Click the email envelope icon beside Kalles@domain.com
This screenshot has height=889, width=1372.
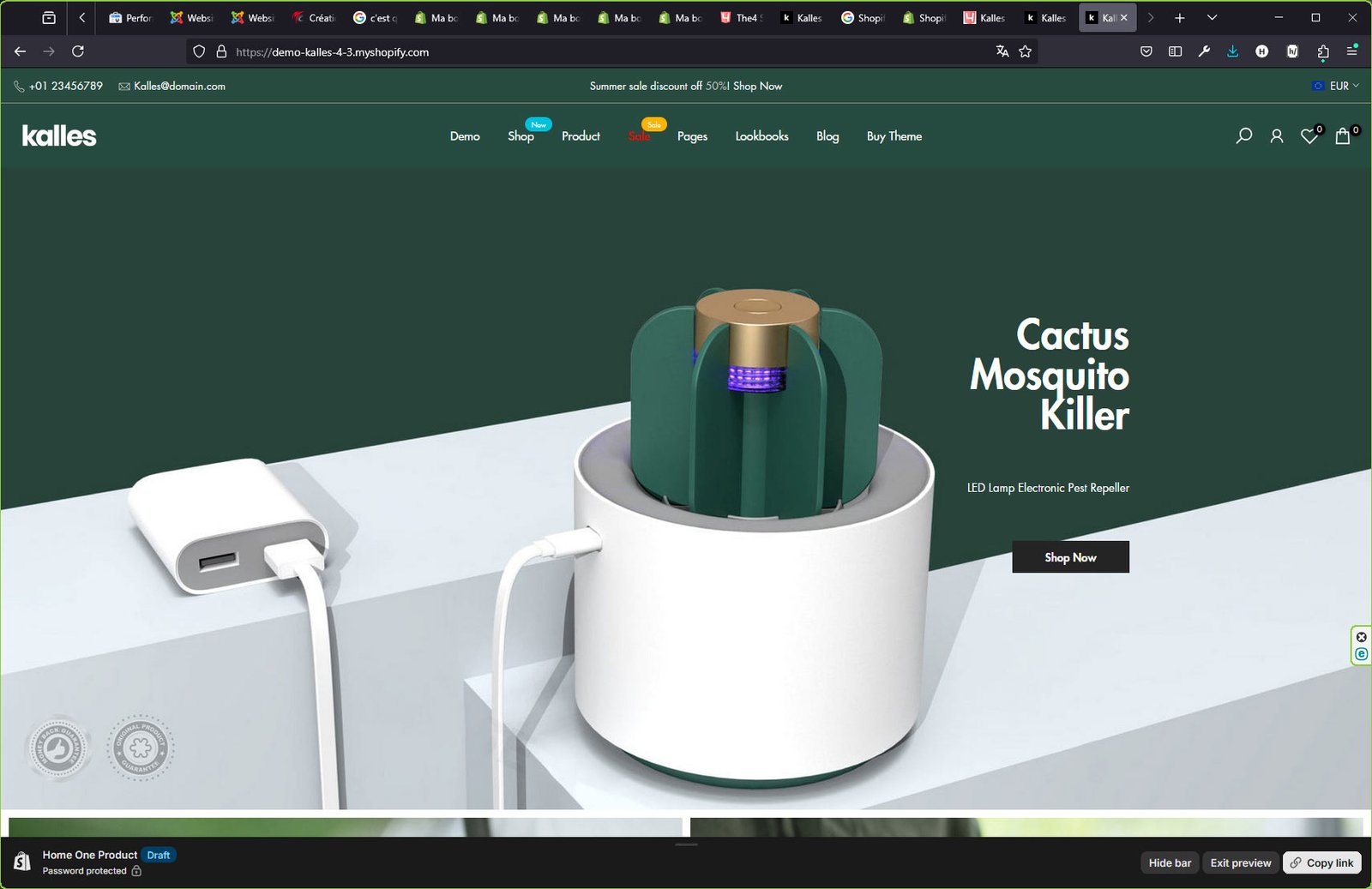pos(123,86)
